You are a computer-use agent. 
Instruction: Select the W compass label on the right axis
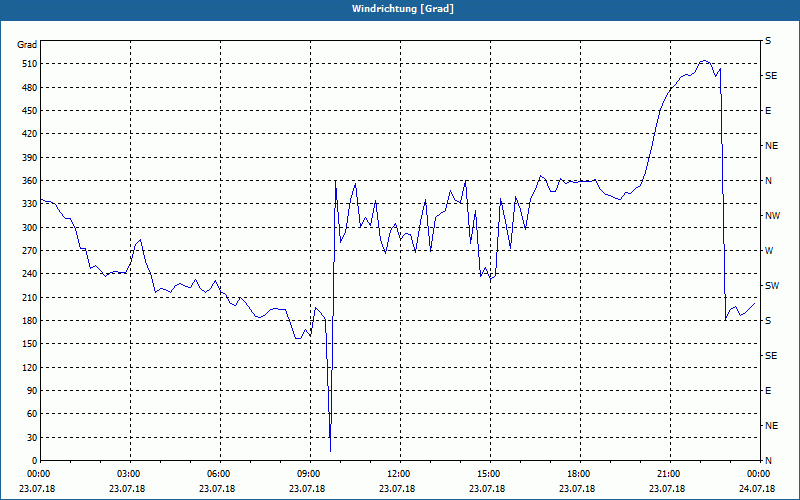(769, 251)
